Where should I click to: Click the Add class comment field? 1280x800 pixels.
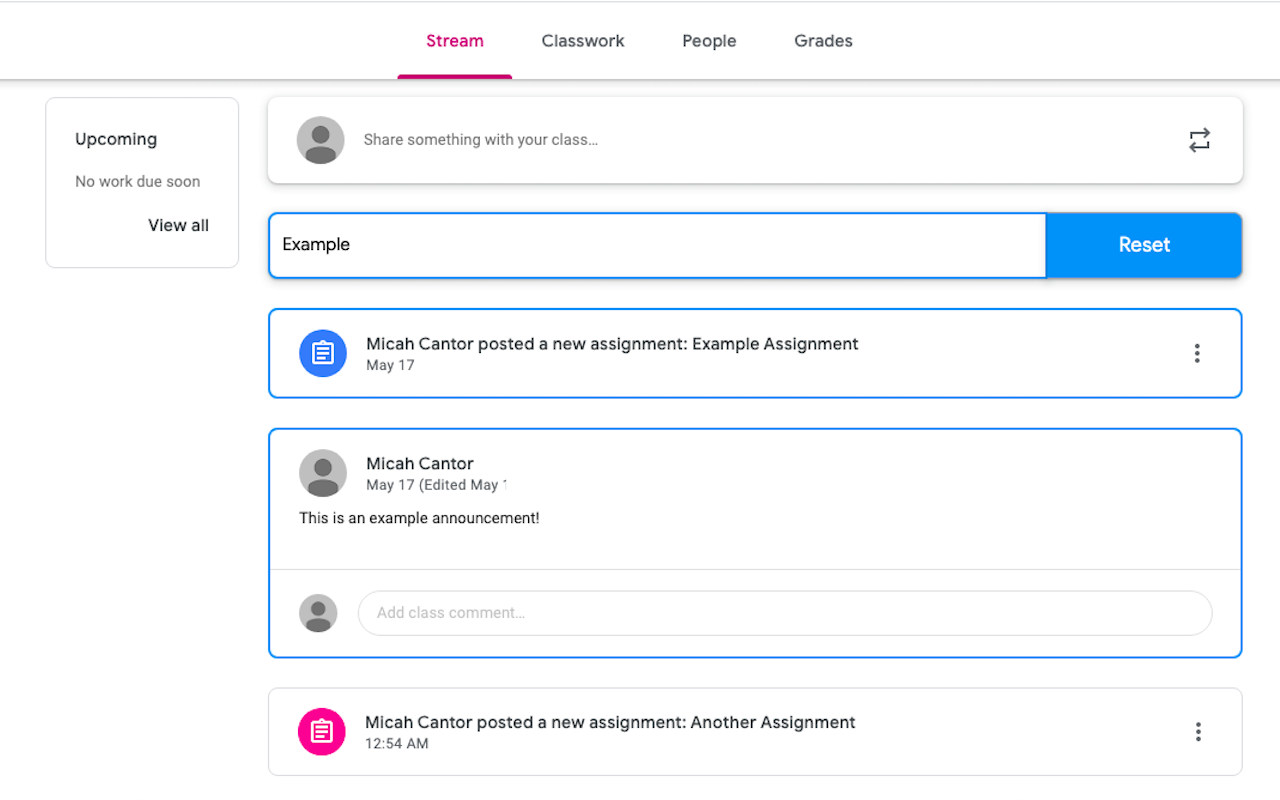point(785,613)
